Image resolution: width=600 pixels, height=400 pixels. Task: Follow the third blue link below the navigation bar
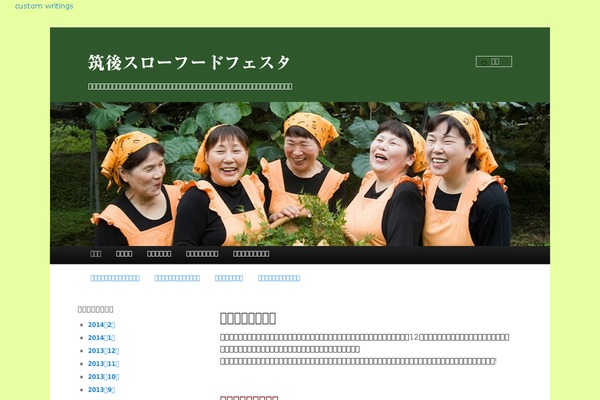point(229,278)
